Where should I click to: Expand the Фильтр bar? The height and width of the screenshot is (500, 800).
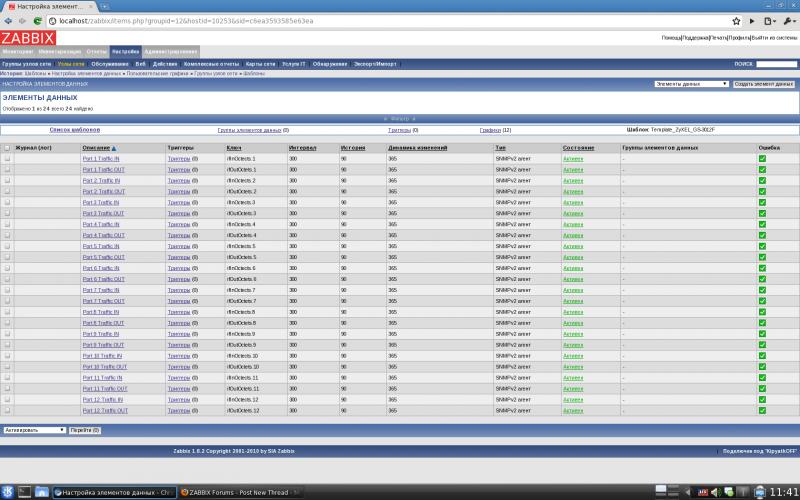point(400,118)
